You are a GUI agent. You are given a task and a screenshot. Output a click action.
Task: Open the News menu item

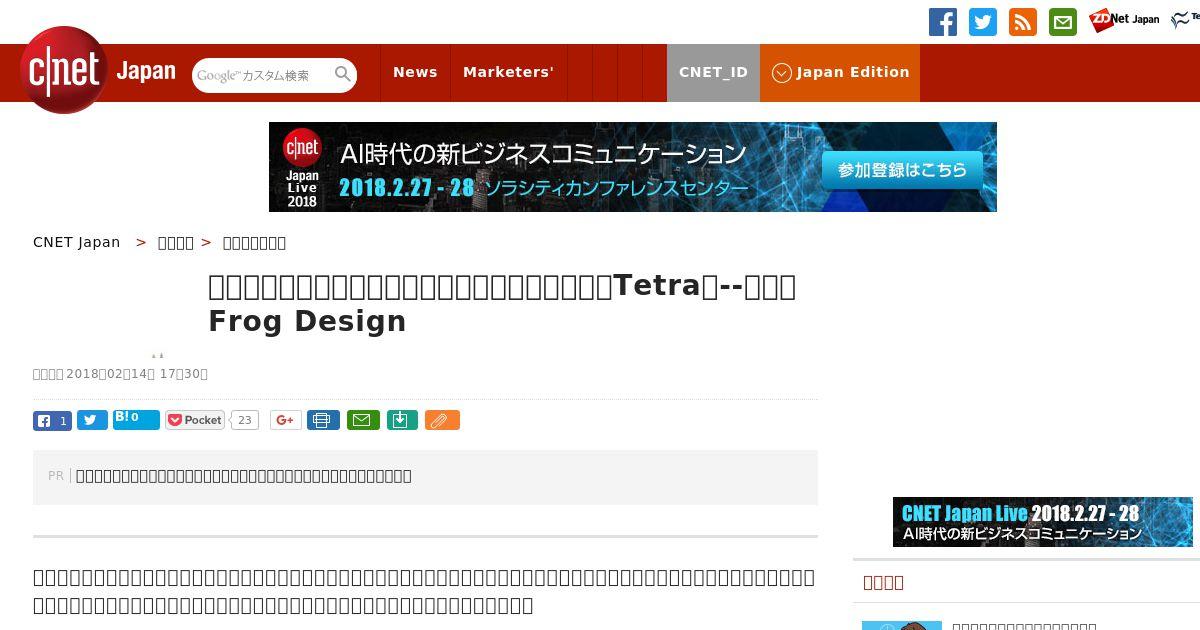click(x=415, y=72)
